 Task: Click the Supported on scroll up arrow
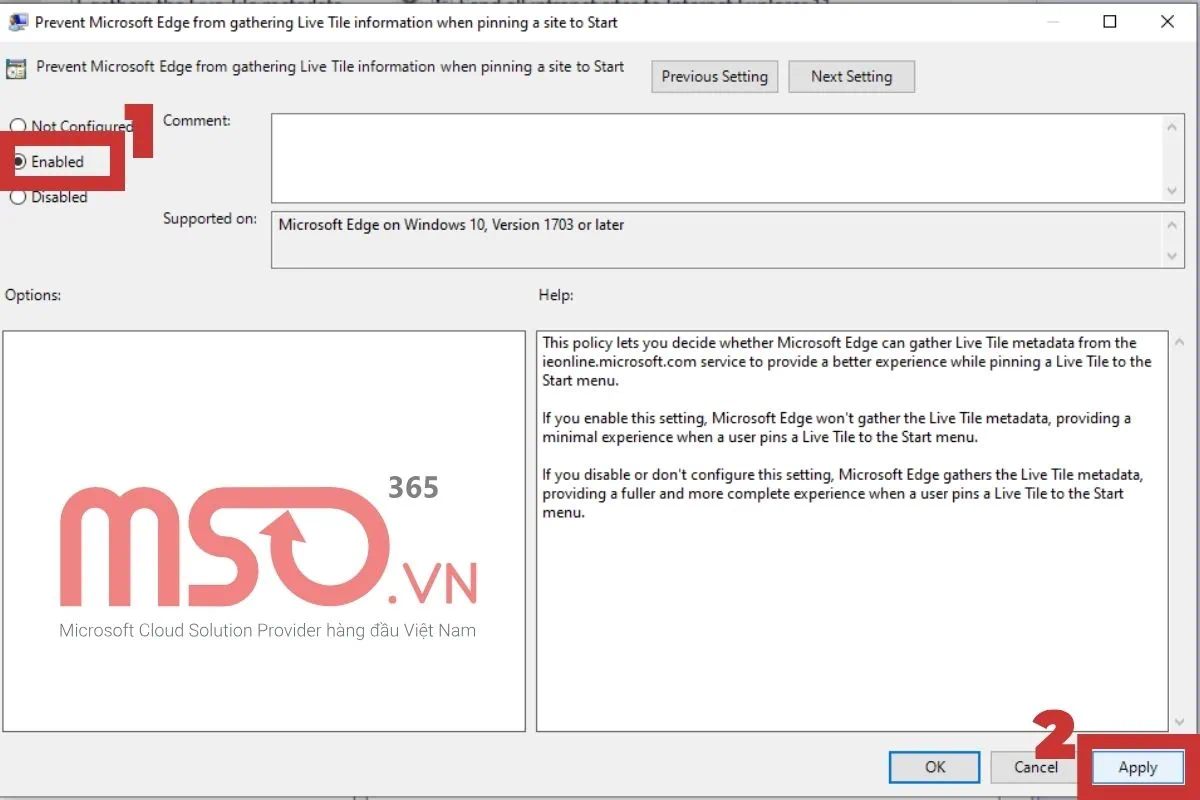click(x=1173, y=225)
